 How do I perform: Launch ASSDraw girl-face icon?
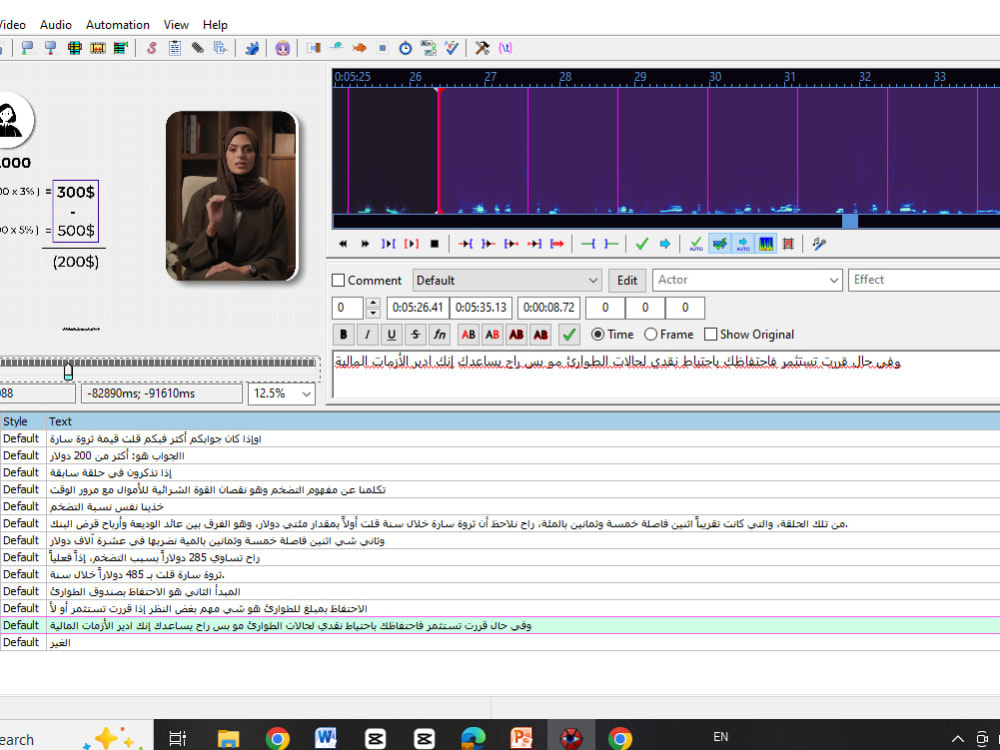click(283, 48)
